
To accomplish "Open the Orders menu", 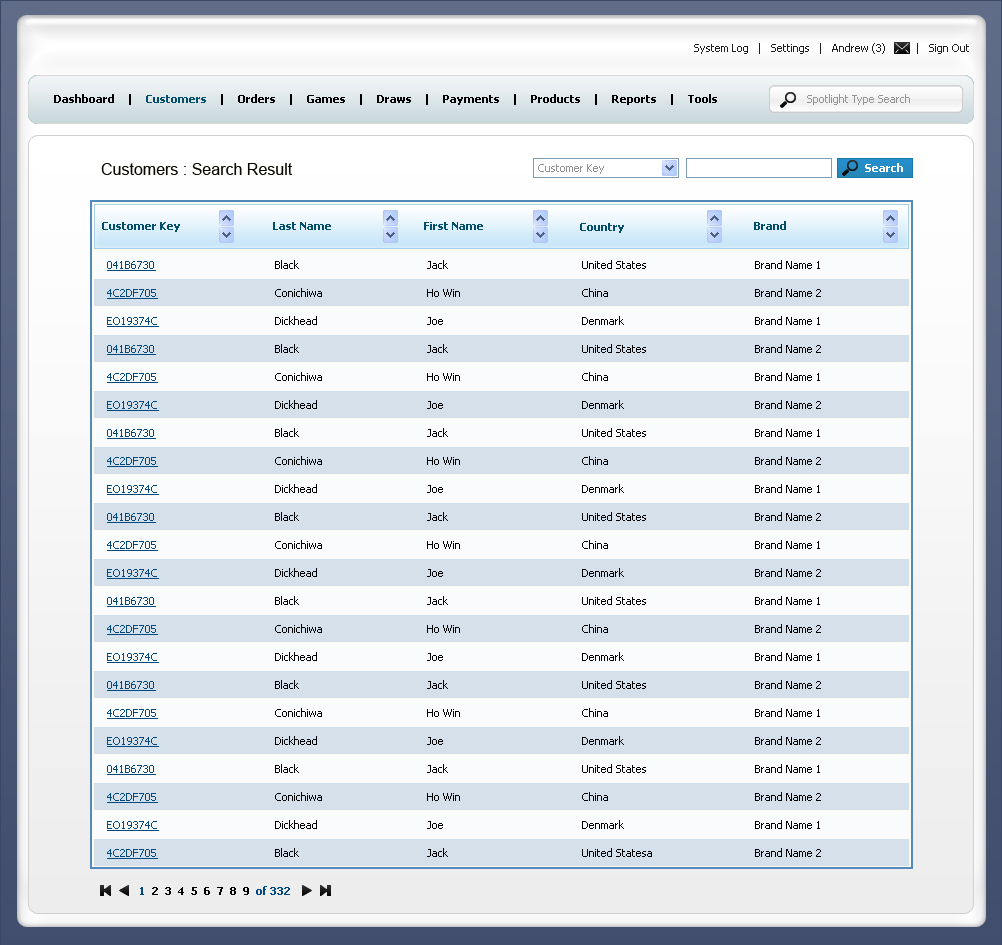I will tap(256, 99).
